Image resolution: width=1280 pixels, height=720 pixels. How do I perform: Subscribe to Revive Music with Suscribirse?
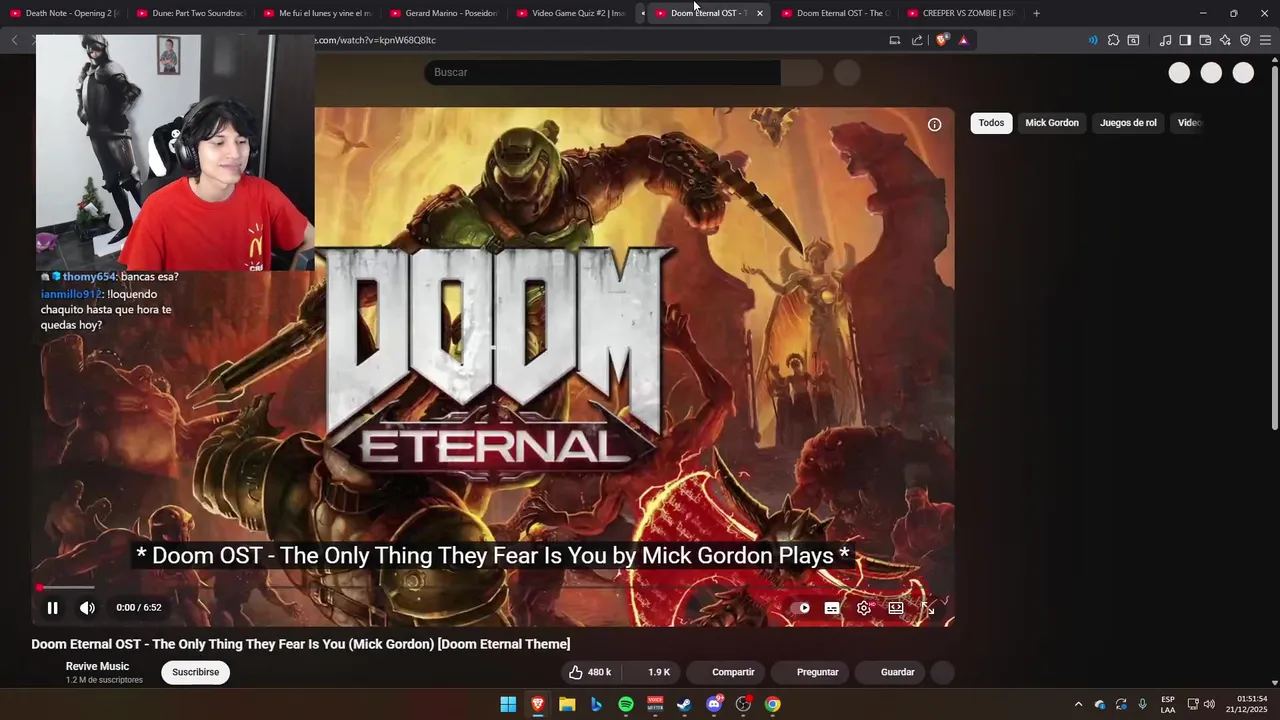tap(195, 672)
